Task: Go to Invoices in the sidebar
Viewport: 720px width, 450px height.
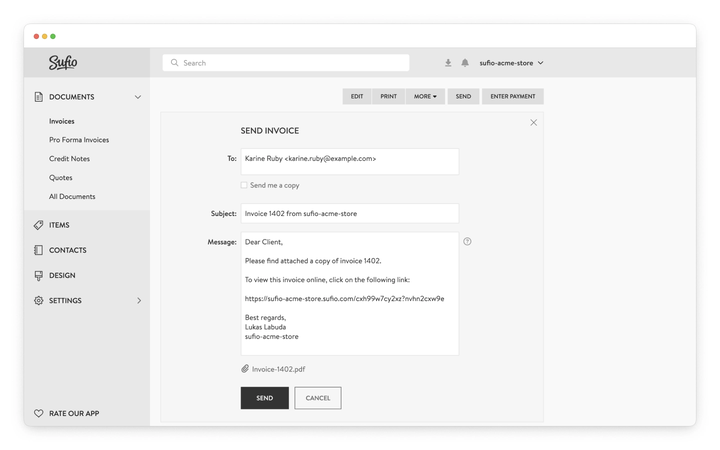Action: [62, 121]
